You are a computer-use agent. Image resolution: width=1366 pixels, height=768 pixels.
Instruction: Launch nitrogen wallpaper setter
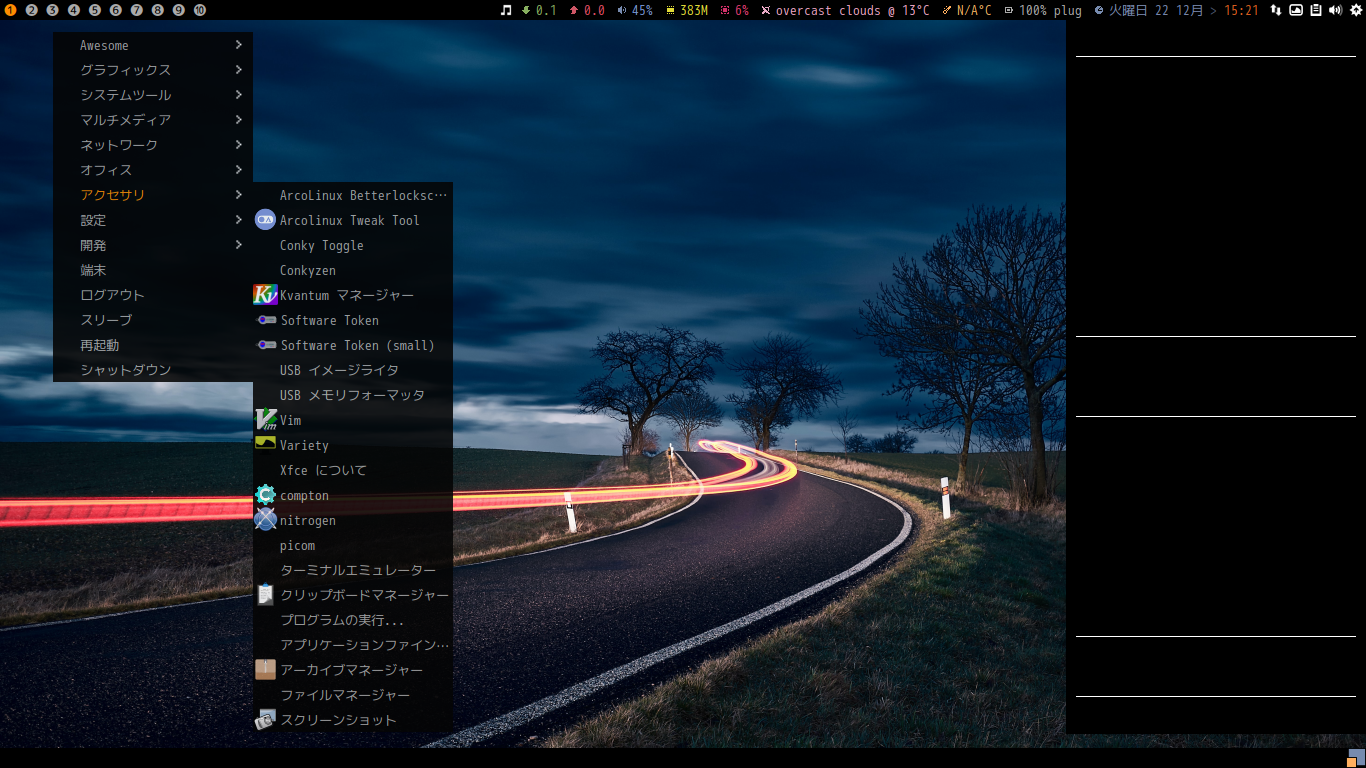(353, 520)
